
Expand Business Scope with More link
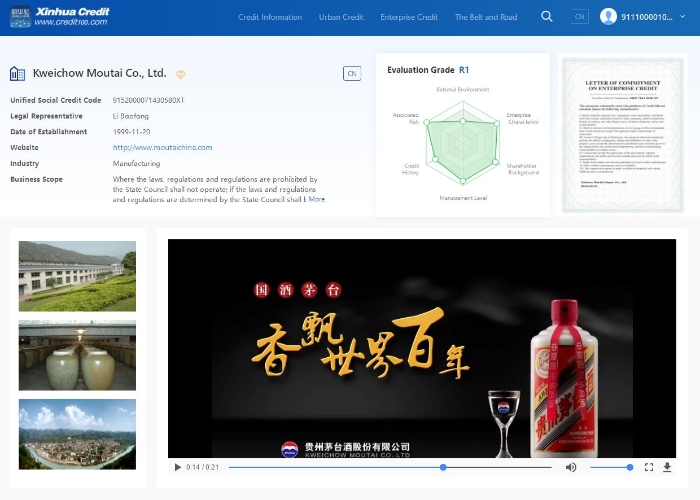[317, 199]
